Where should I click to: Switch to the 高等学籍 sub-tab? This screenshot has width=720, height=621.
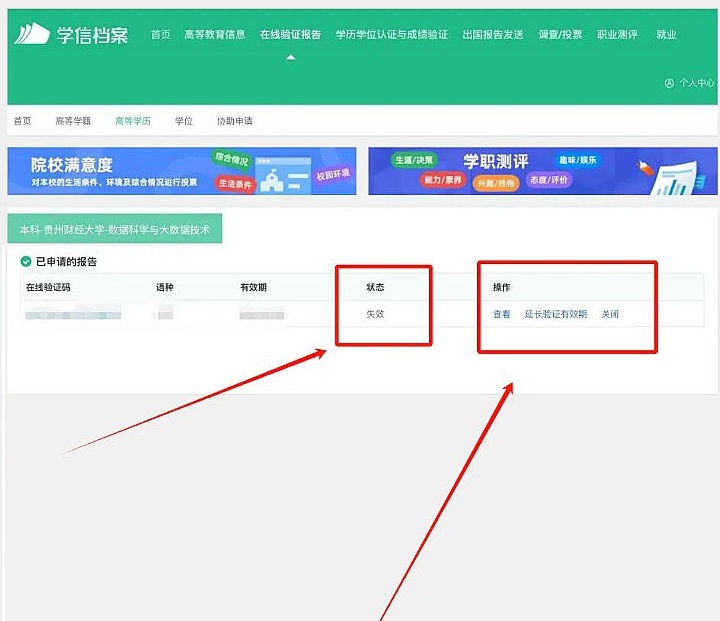coord(73,121)
